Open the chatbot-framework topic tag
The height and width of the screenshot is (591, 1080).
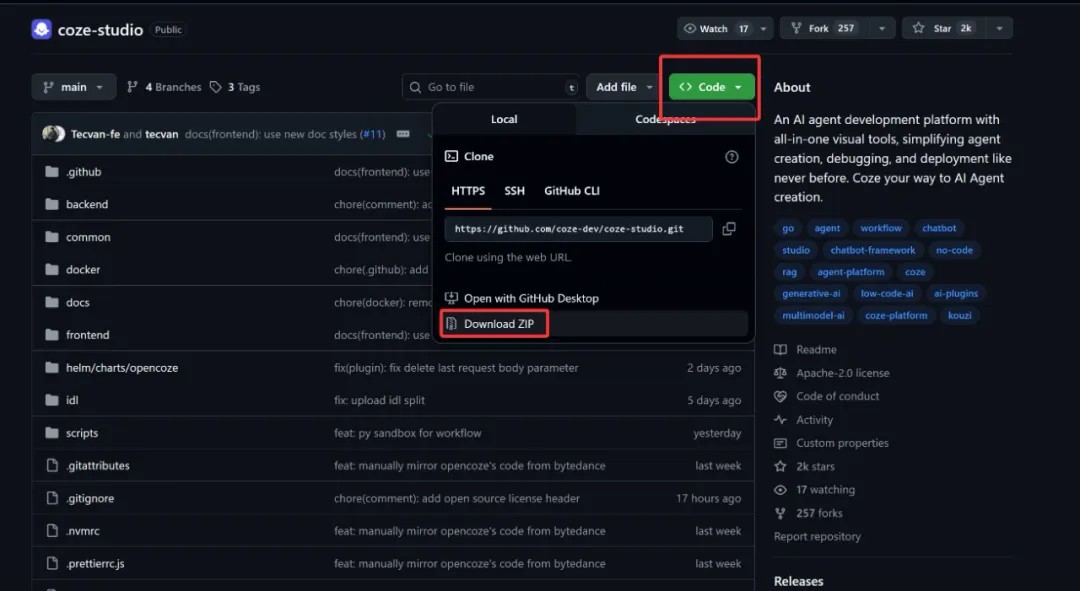click(873, 250)
